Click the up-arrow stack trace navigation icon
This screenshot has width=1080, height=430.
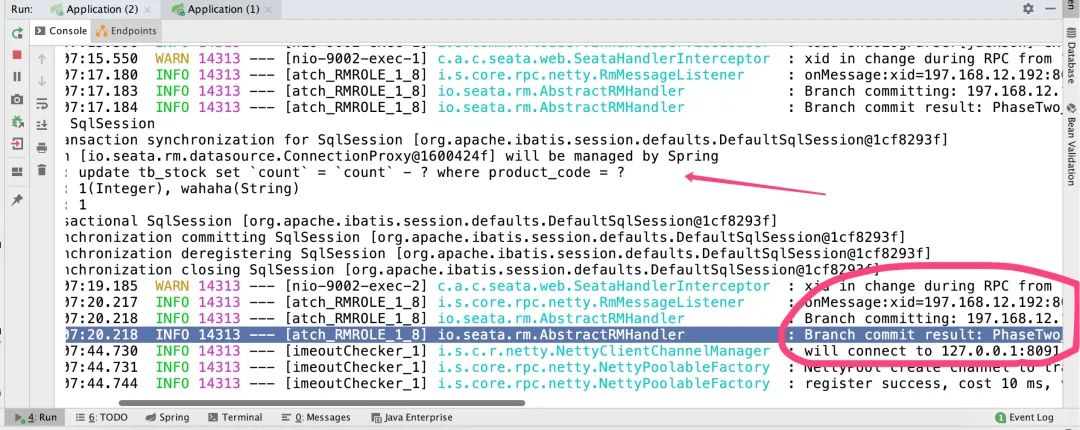(41, 59)
